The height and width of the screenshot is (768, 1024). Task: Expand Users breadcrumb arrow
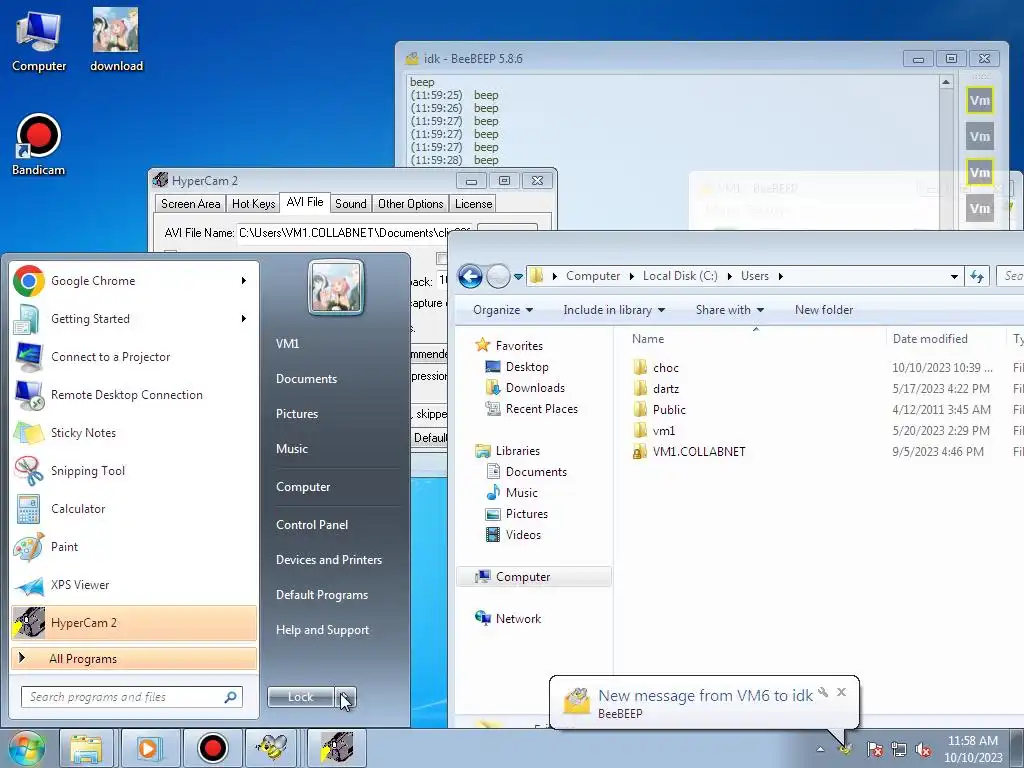click(780, 276)
